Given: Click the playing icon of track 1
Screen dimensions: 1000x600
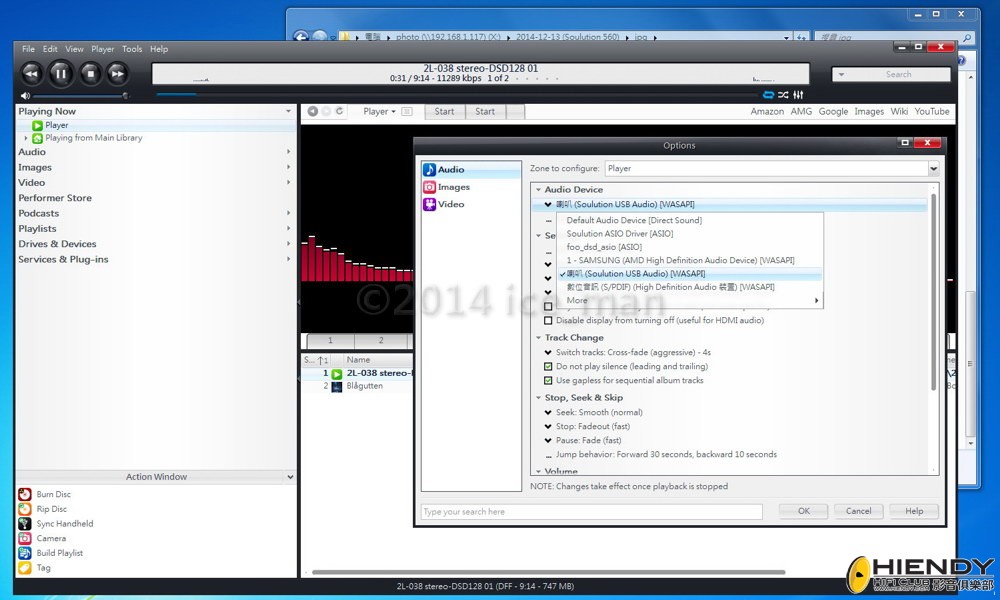Looking at the screenshot, I should click(x=337, y=374).
